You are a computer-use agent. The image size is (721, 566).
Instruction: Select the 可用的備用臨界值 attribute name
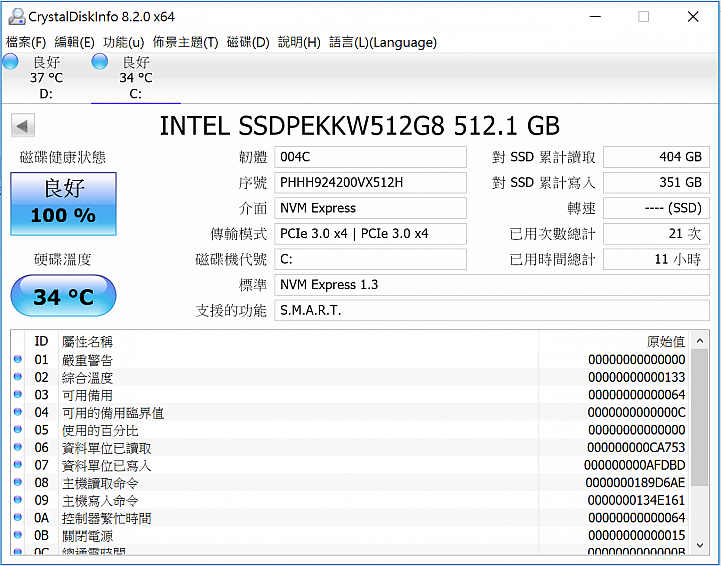(113, 412)
